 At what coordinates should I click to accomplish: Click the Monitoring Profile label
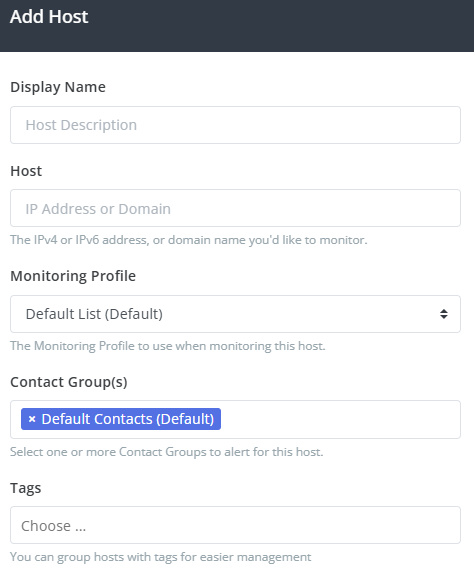click(x=73, y=276)
